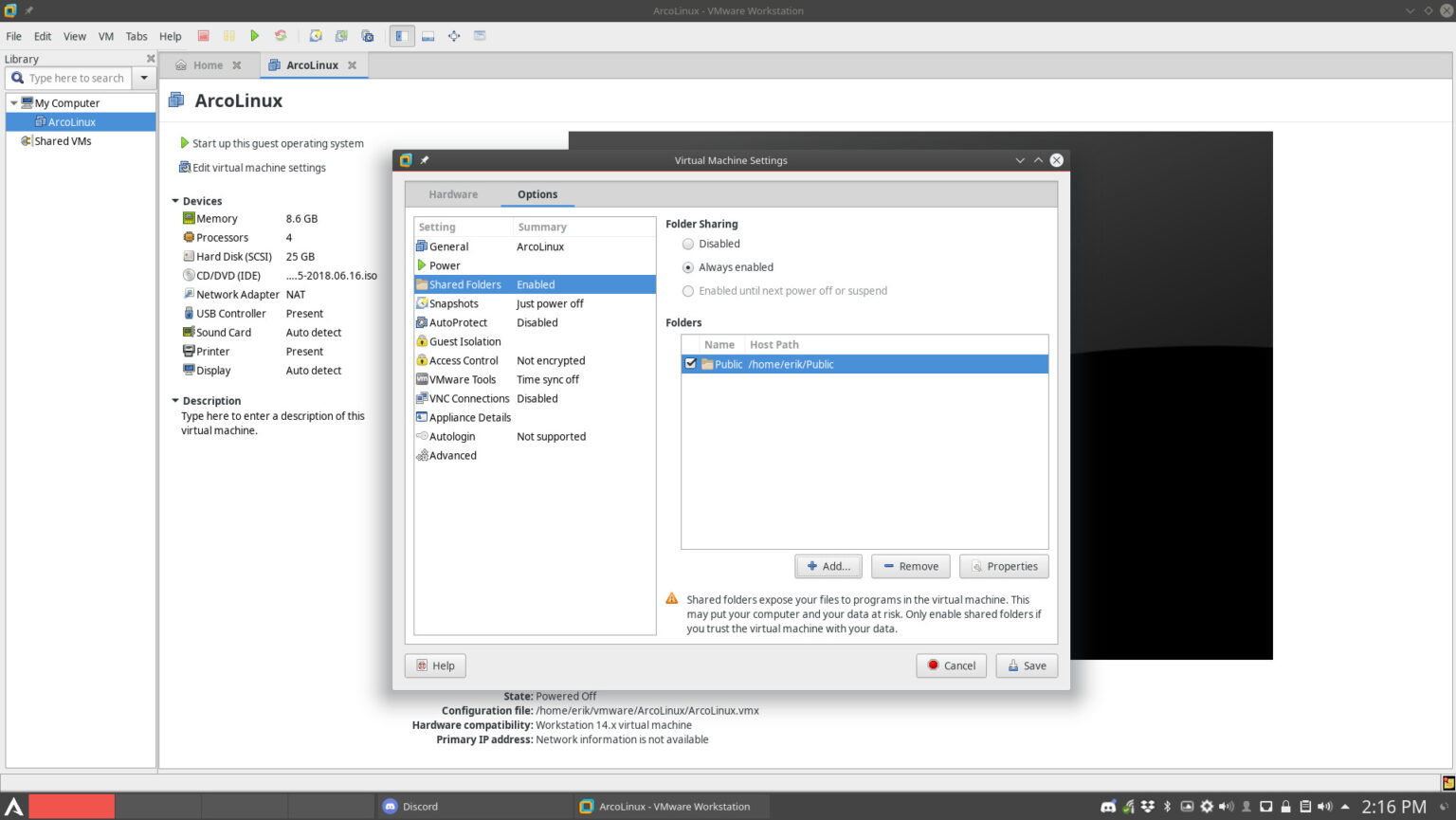Collapse the Description section
The height and width of the screenshot is (820, 1456).
[174, 400]
